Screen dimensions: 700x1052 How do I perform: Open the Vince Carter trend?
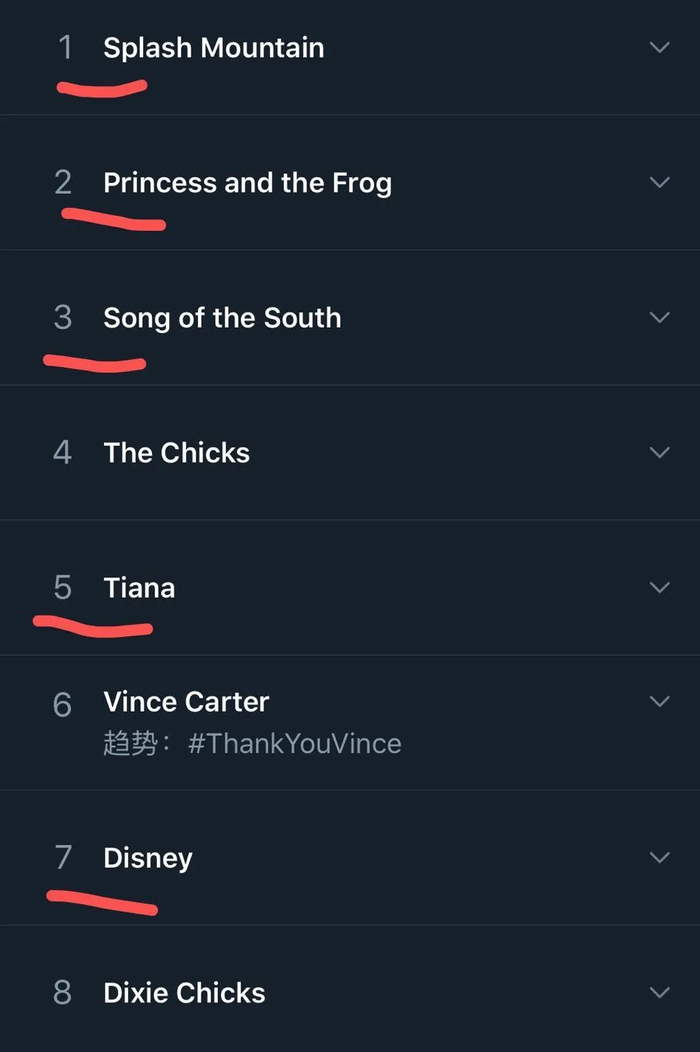tap(186, 702)
